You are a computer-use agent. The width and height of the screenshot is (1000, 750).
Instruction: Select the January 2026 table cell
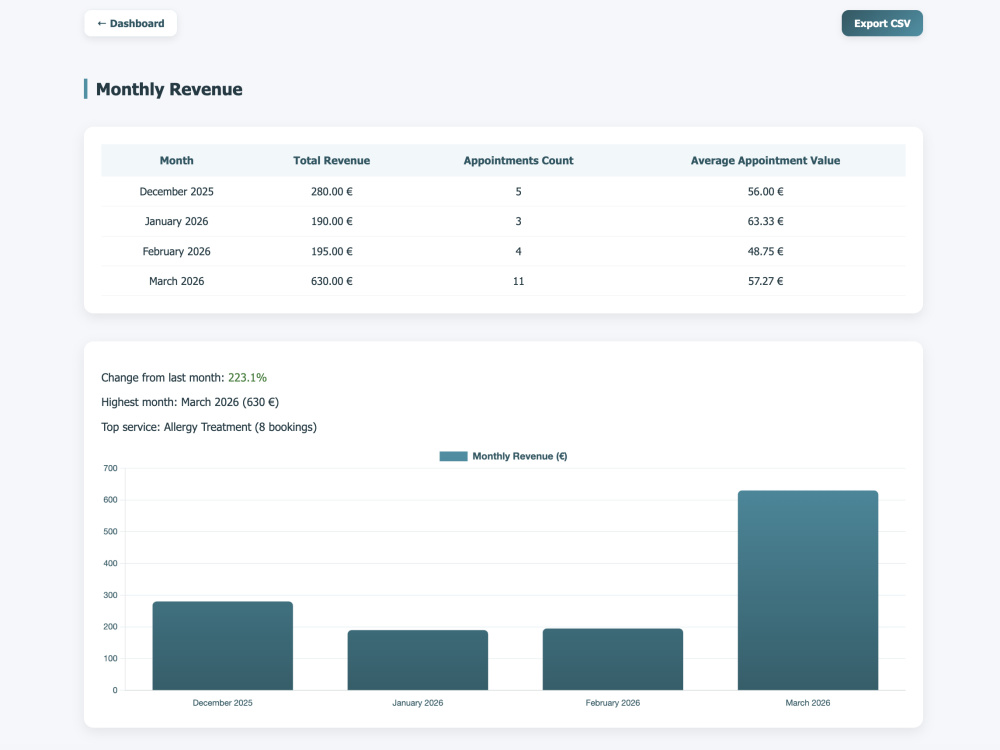click(177, 221)
